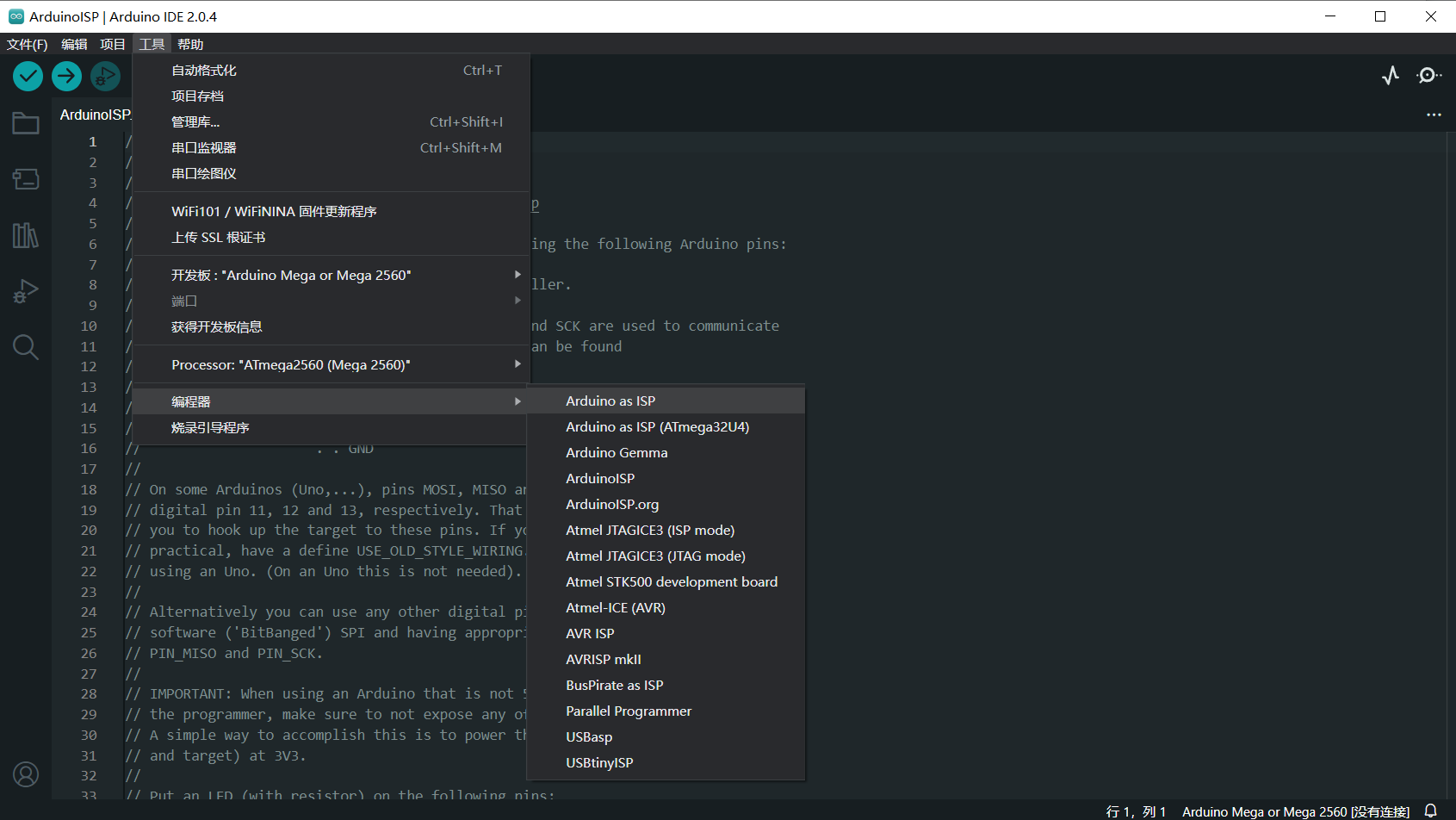Open the Serial Plotter waveform icon
The image size is (1456, 820).
1391,76
